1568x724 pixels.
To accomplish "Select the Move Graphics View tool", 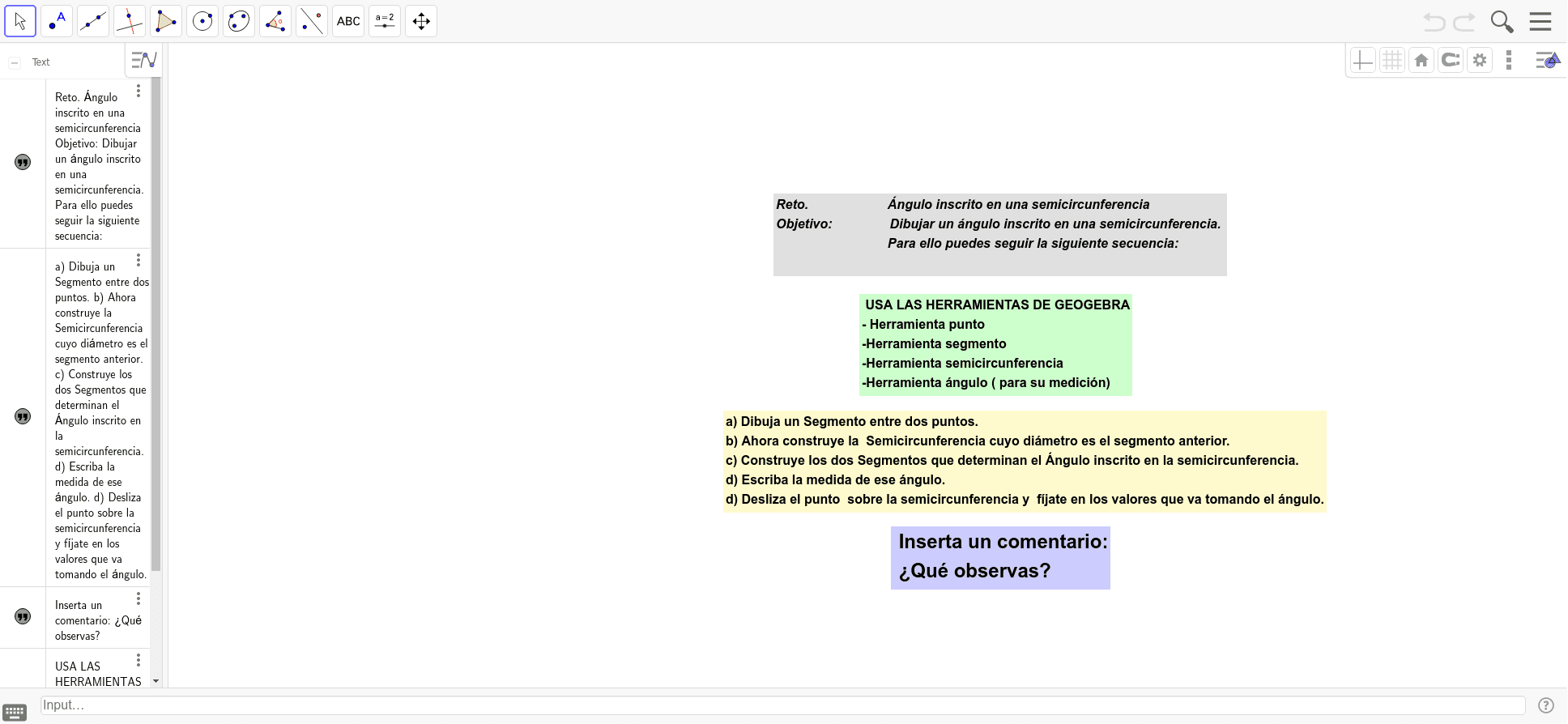I will click(421, 21).
